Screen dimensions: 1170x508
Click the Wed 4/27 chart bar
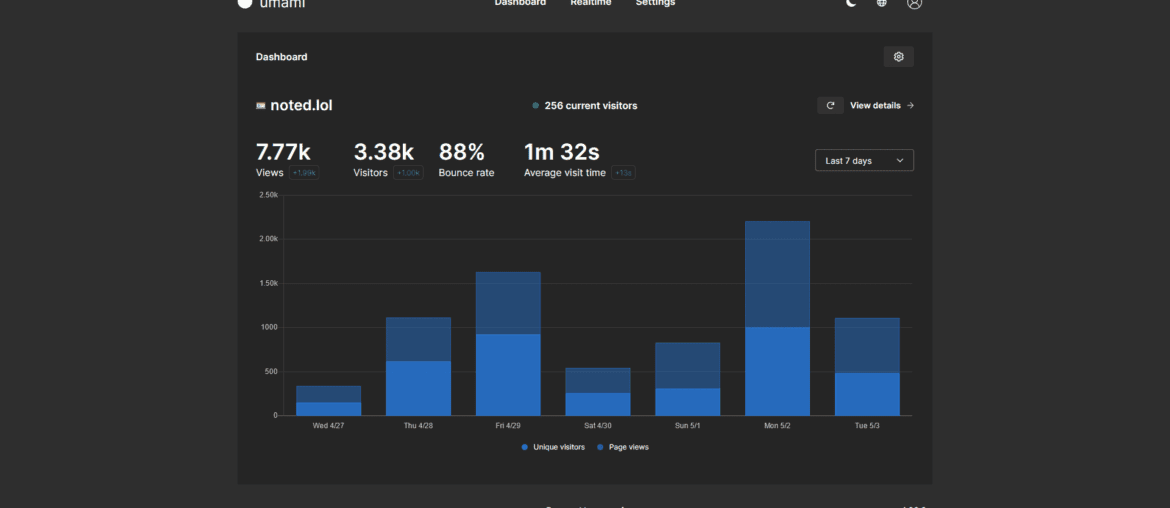coord(328,401)
